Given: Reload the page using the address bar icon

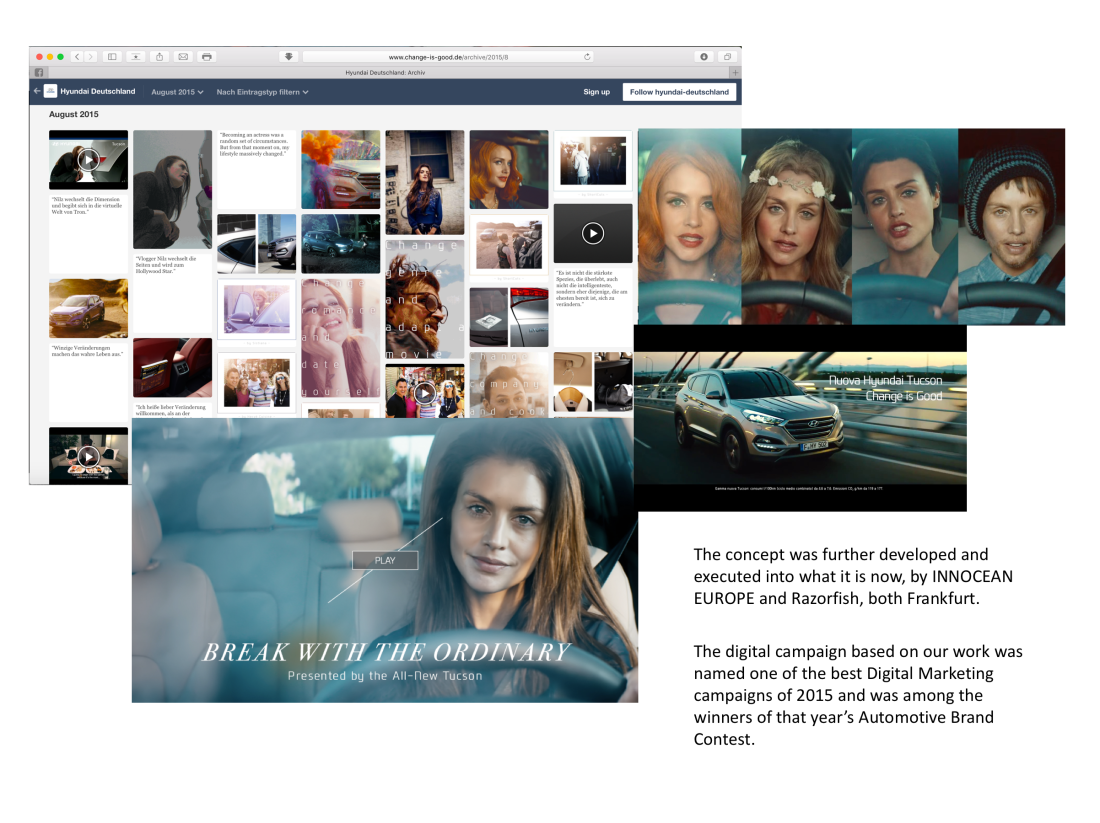Looking at the screenshot, I should [x=587, y=57].
